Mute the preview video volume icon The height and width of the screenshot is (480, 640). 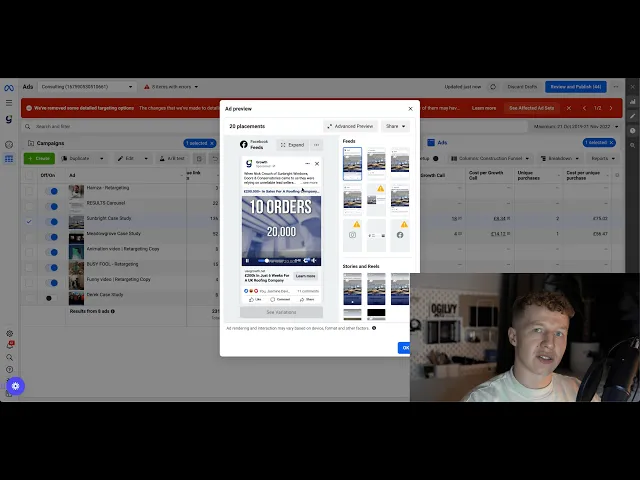[314, 260]
